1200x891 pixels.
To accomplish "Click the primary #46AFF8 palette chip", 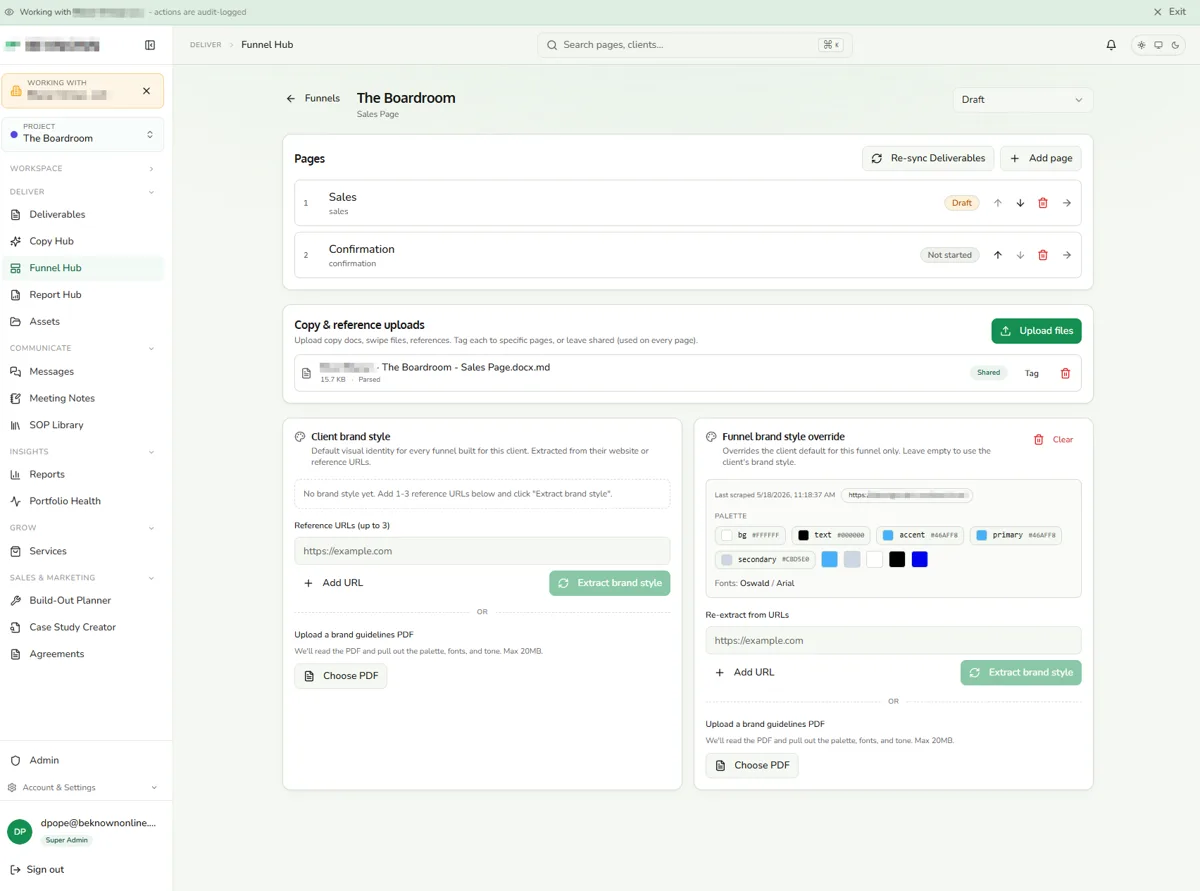I will coord(1015,535).
